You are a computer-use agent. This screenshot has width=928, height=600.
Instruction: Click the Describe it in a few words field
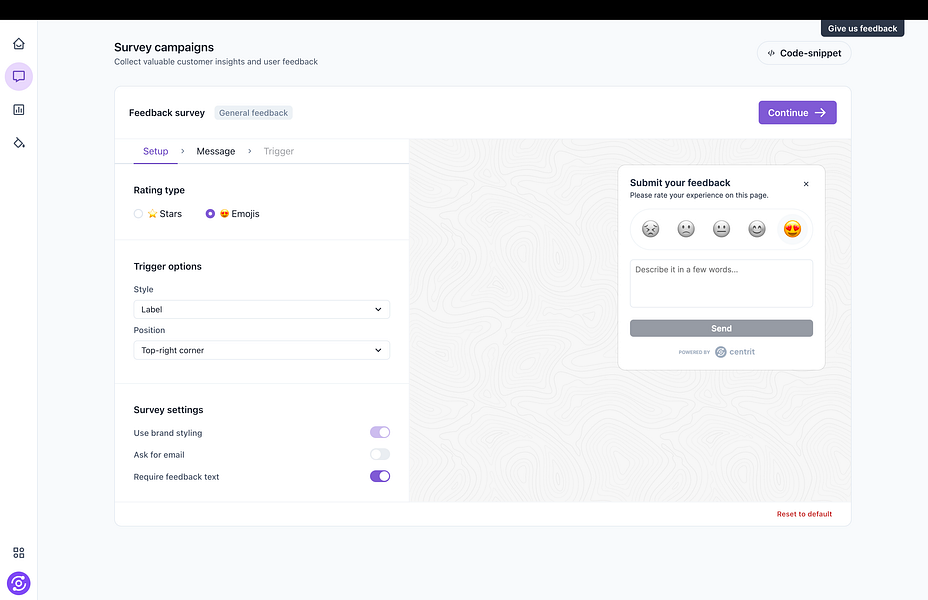(721, 283)
